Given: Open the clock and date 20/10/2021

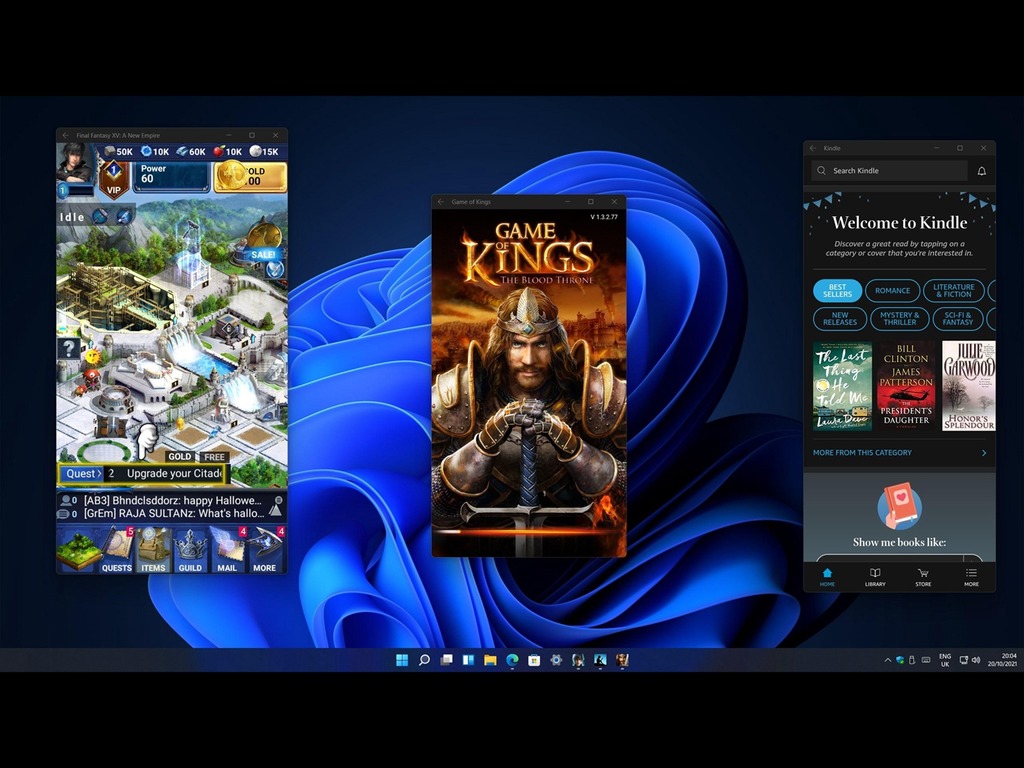Looking at the screenshot, I should point(1002,660).
